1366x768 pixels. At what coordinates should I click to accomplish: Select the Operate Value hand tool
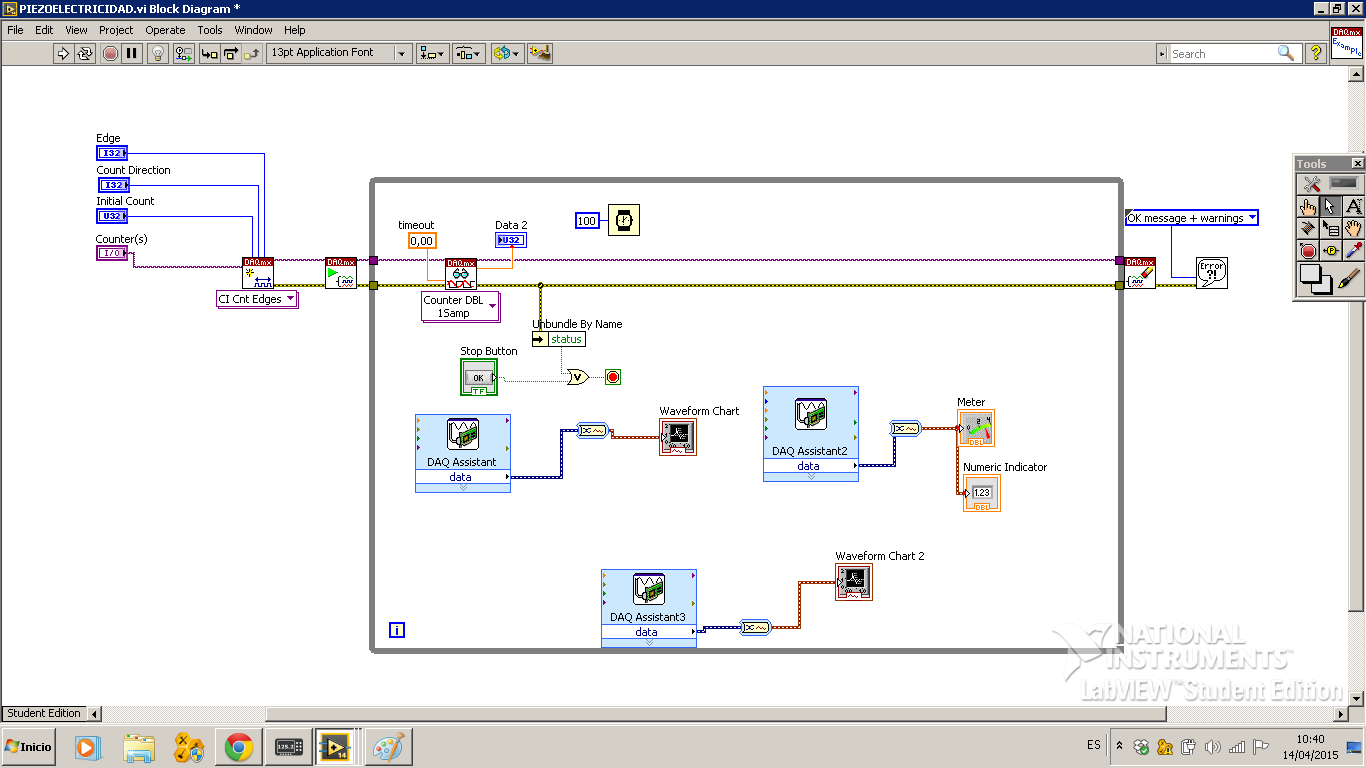(x=1309, y=206)
